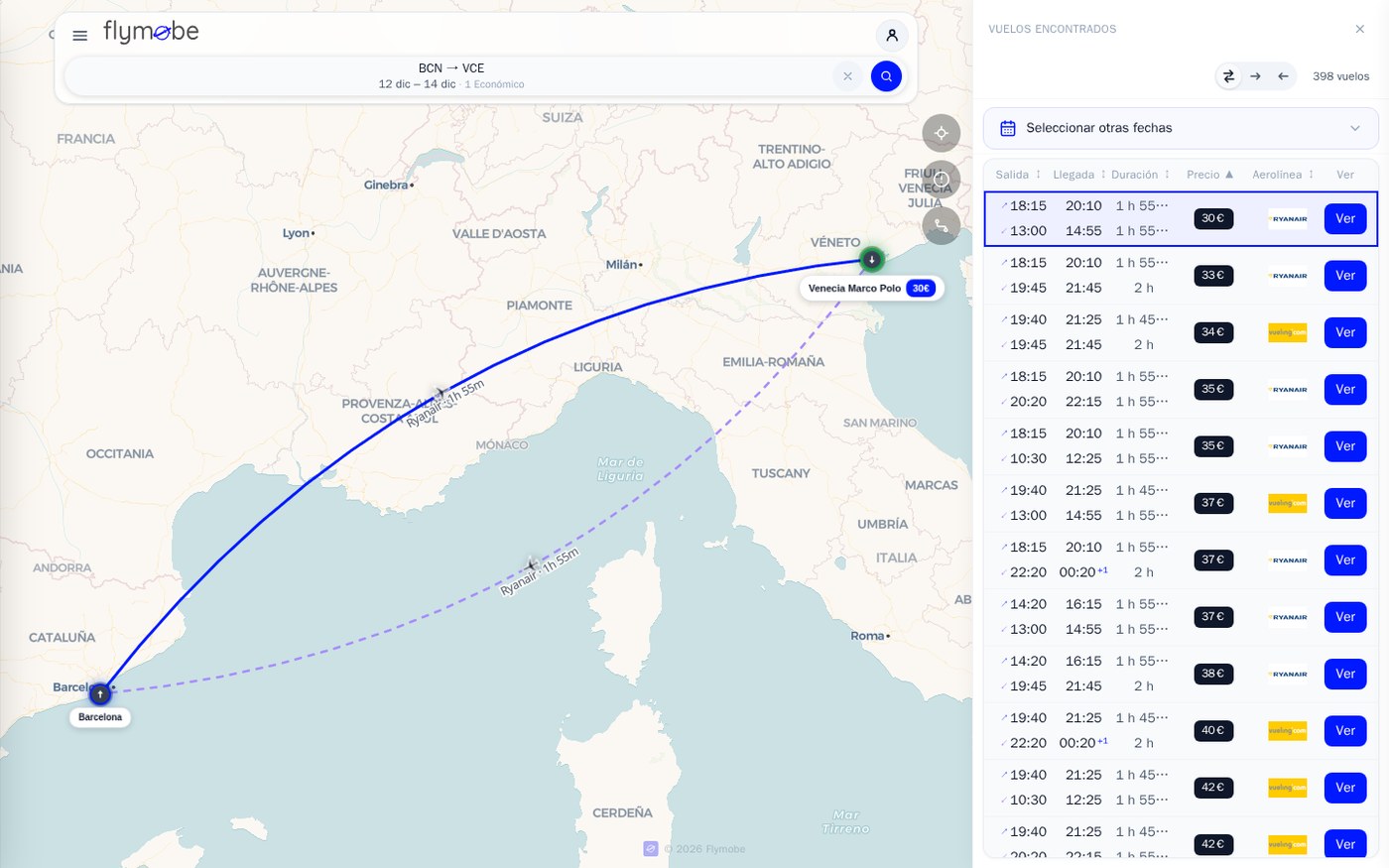Image resolution: width=1389 pixels, height=868 pixels.
Task: Click the 30 € price badge
Action: click(x=1213, y=218)
